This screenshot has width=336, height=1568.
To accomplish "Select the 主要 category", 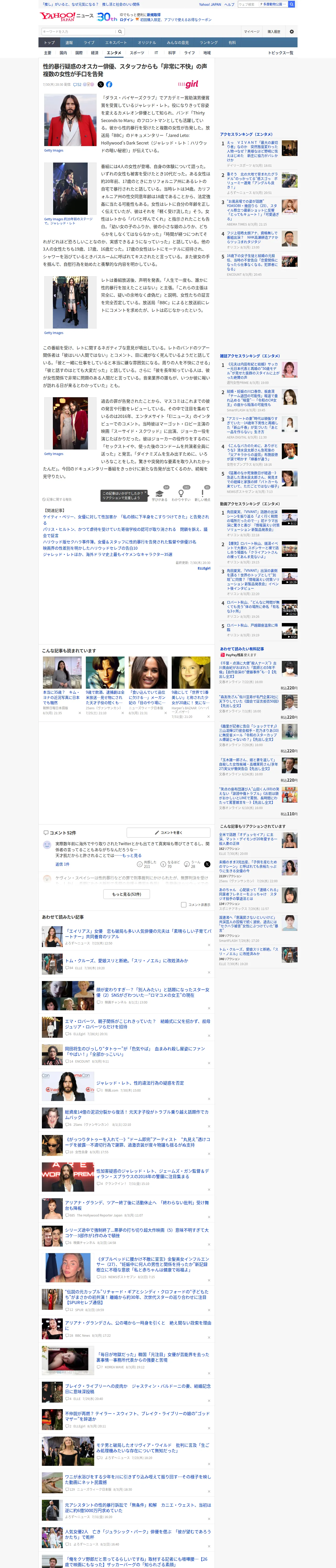I will pos(48,53).
